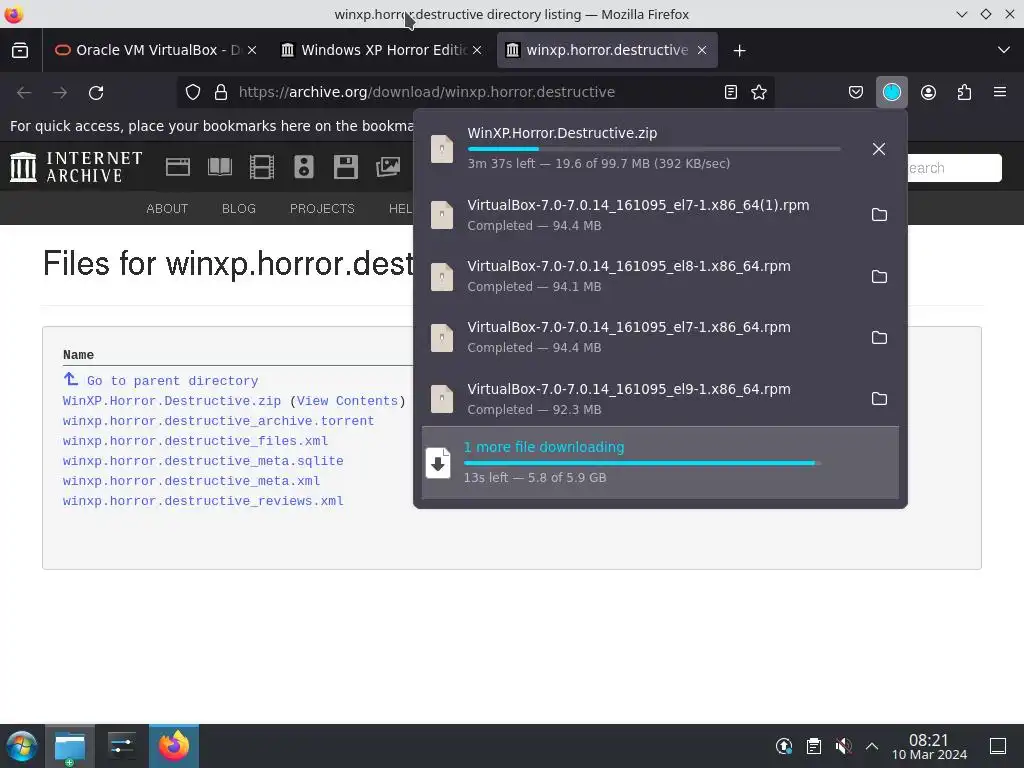
Task: Open winxp.horror.destructive_archive.torrent link
Action: pyautogui.click(x=218, y=421)
